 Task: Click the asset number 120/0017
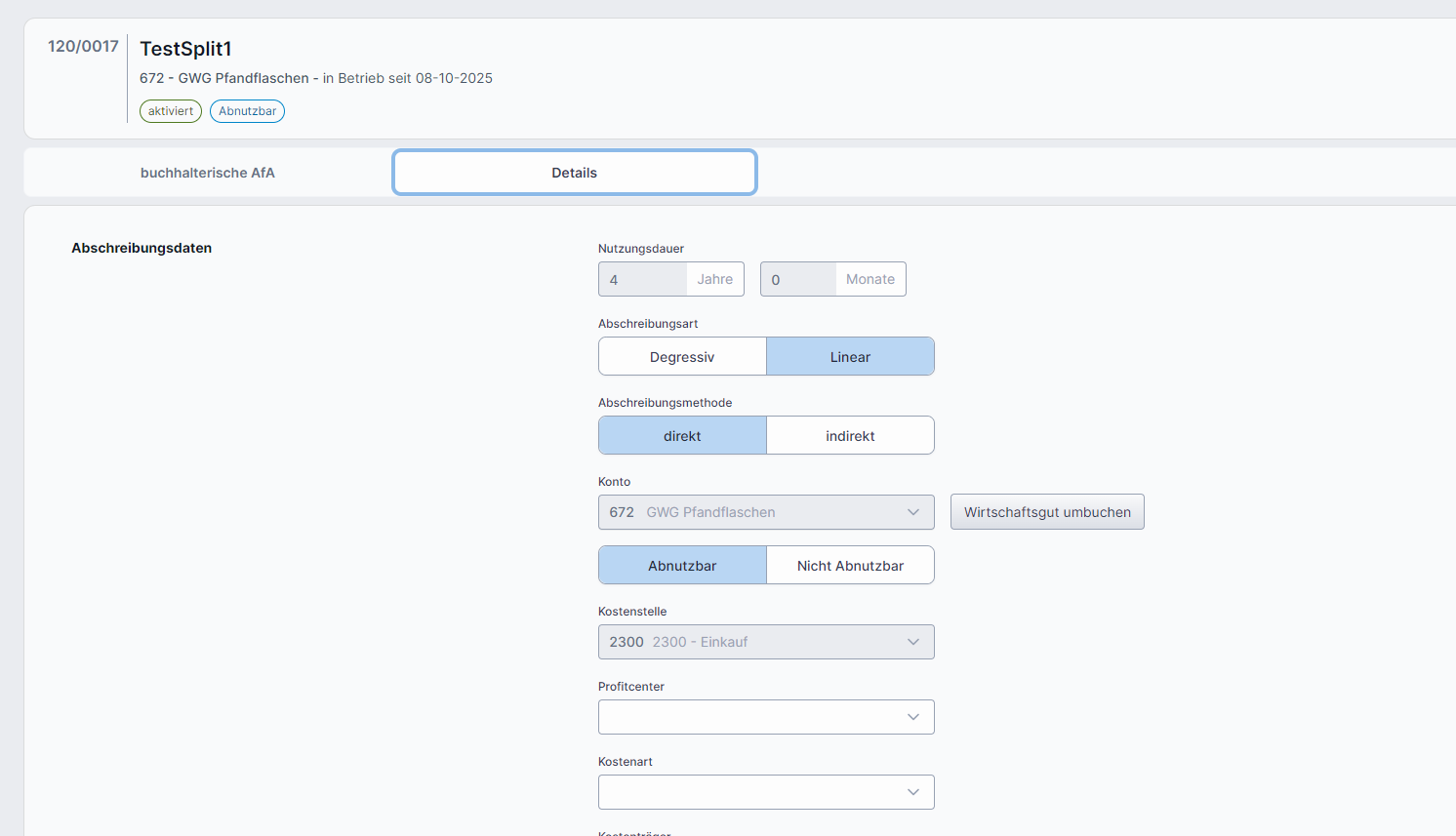83,46
